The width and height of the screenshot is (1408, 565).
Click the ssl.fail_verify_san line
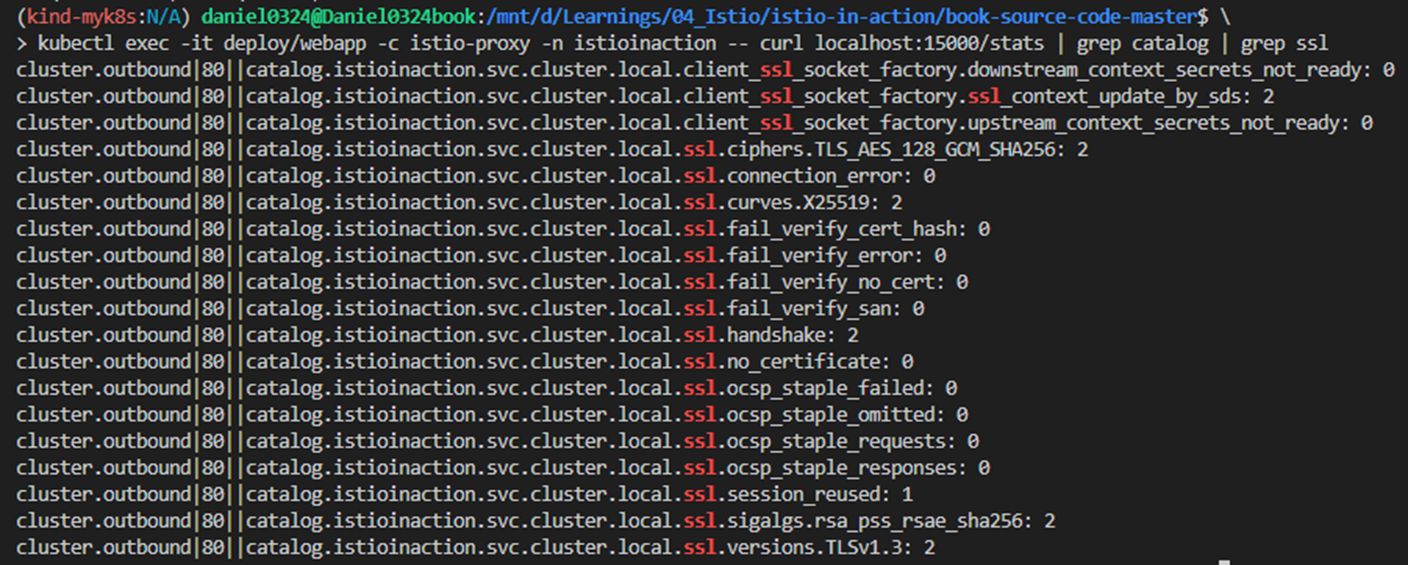click(470, 309)
